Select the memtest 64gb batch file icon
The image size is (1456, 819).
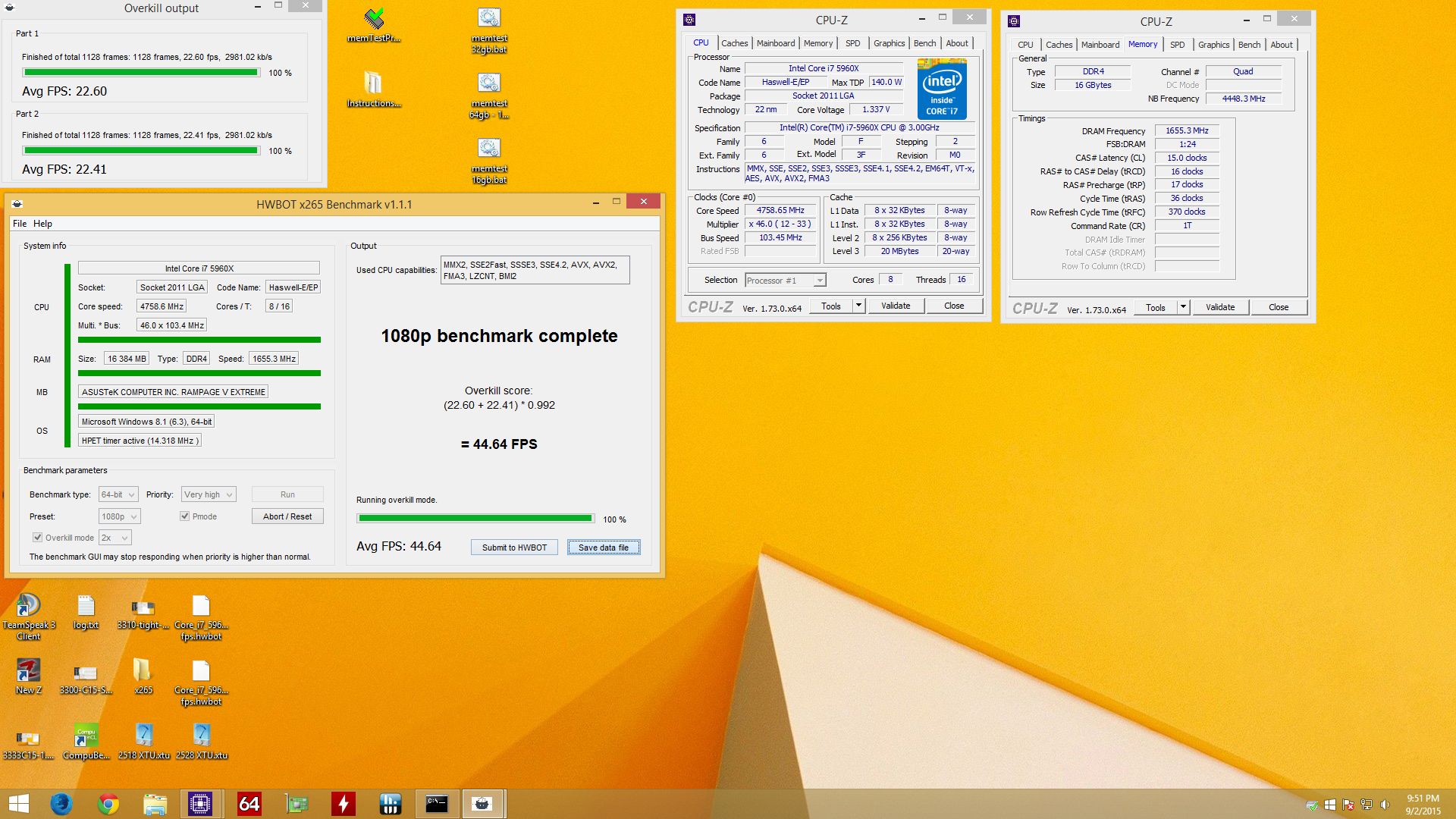489,96
